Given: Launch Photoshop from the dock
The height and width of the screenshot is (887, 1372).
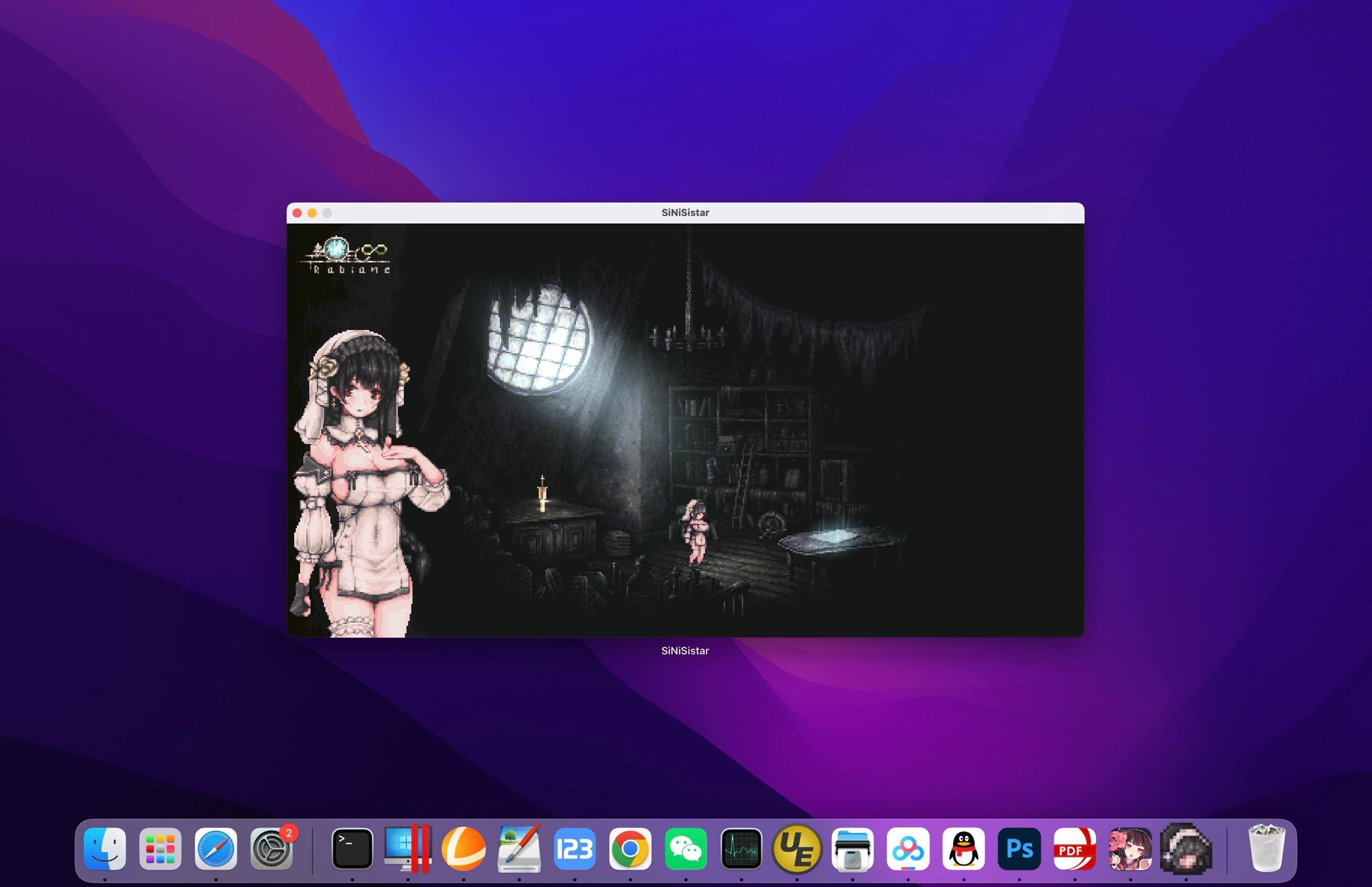Looking at the screenshot, I should [1019, 849].
